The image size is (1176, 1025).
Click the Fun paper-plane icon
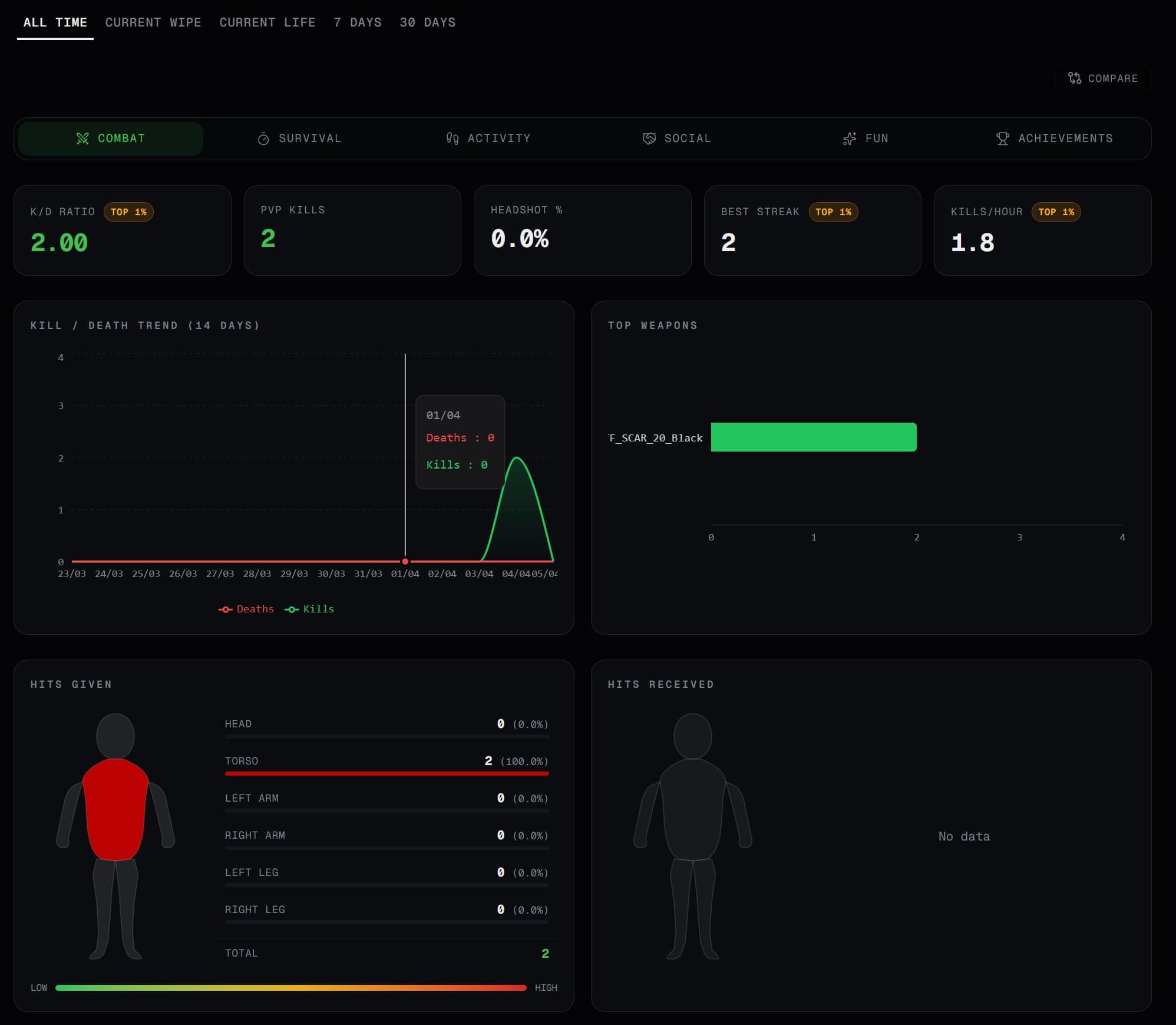(x=849, y=138)
